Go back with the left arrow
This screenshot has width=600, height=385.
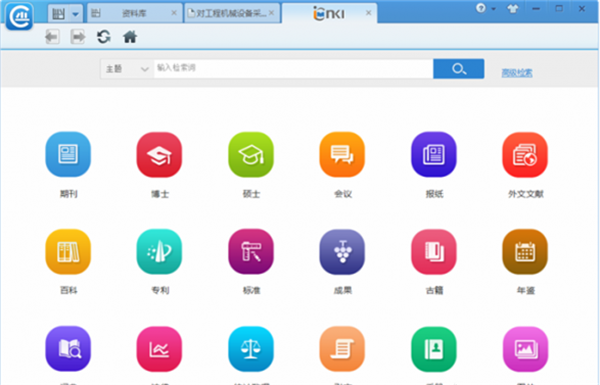(52, 37)
